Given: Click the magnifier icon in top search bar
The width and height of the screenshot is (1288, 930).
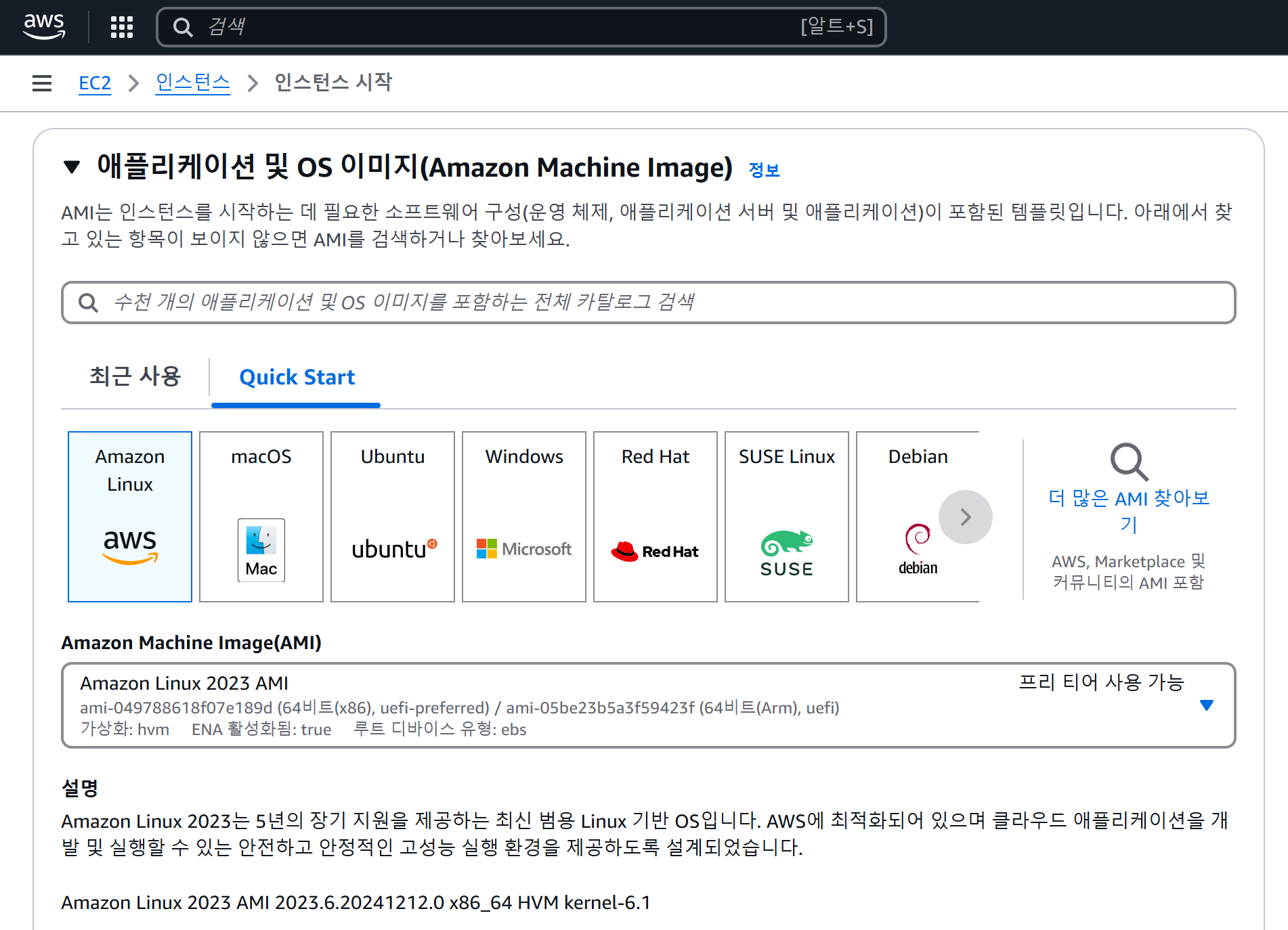Looking at the screenshot, I should point(183,27).
